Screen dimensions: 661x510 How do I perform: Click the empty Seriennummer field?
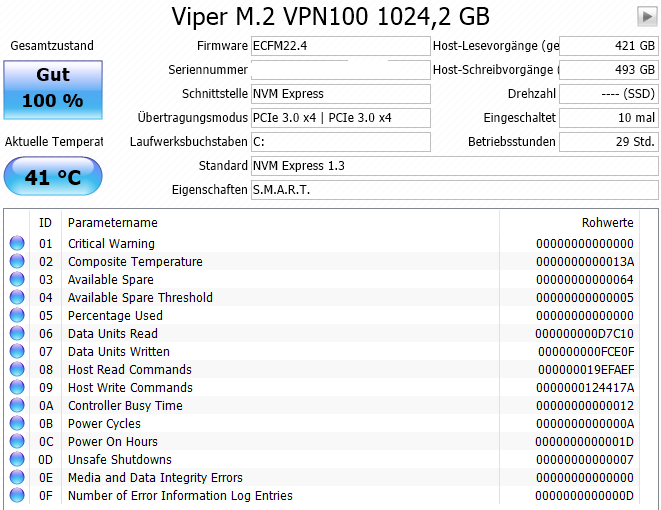341,70
